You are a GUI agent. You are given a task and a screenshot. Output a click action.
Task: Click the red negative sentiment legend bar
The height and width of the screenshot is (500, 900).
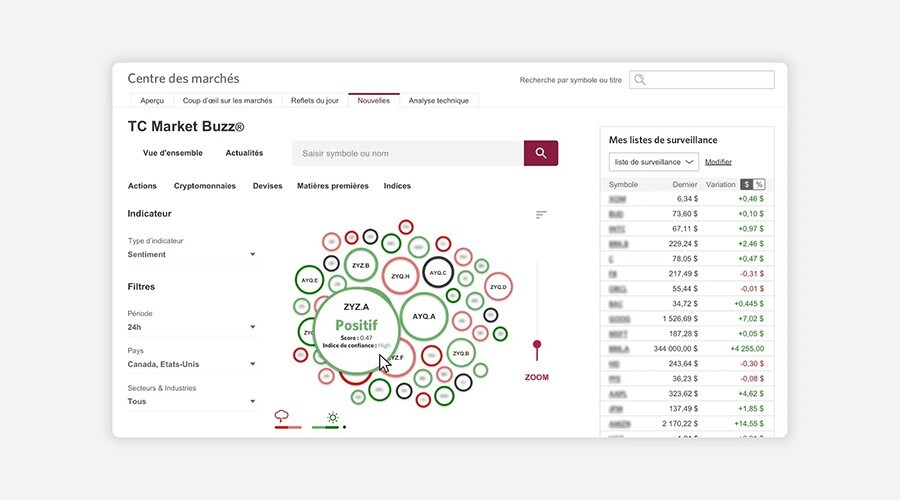coord(288,427)
